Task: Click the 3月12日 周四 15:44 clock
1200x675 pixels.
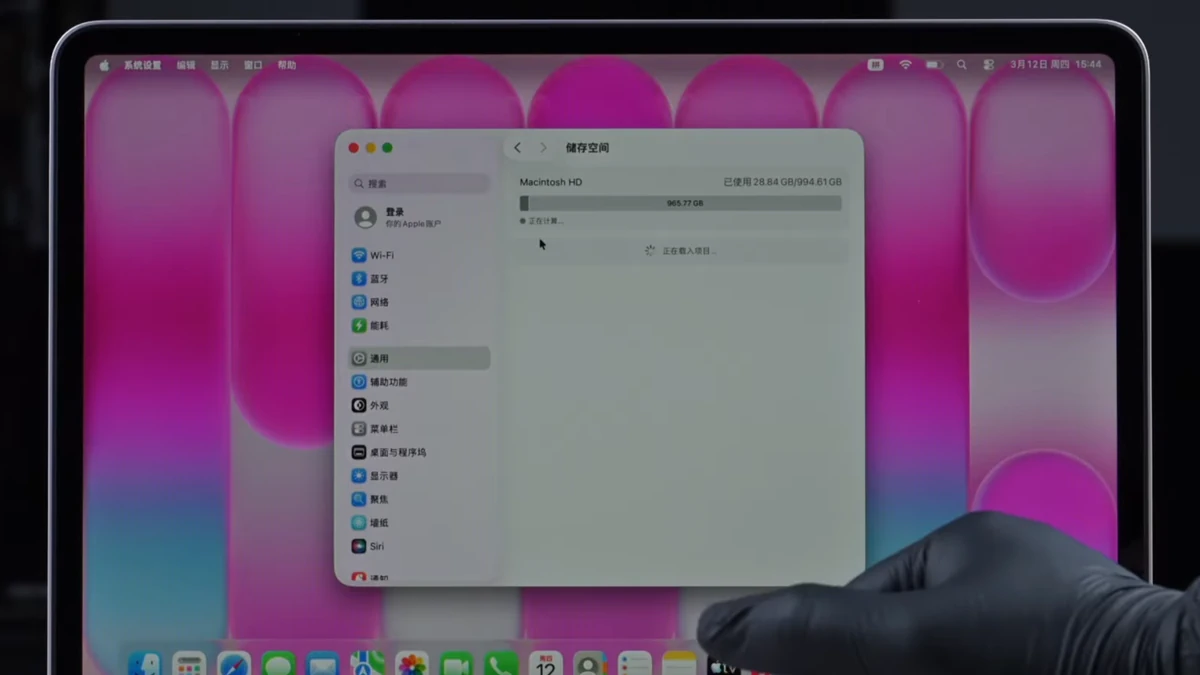Action: click(x=1055, y=65)
